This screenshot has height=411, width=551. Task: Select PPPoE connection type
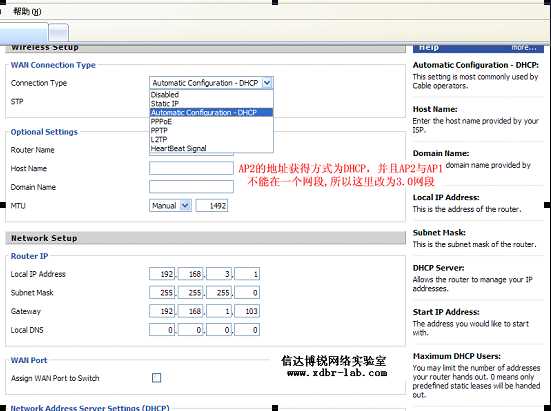[x=211, y=122]
